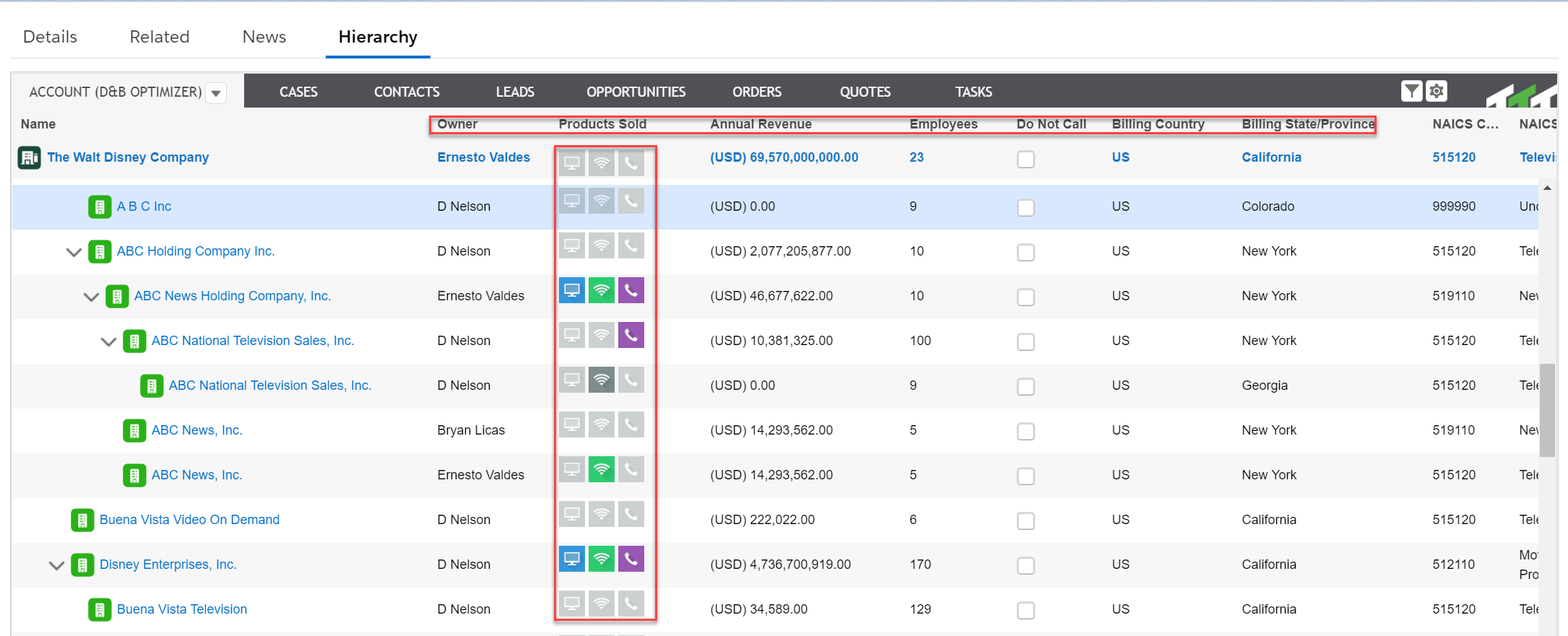
Task: Open the Buena Vista Video On Demand account
Action: coord(189,520)
